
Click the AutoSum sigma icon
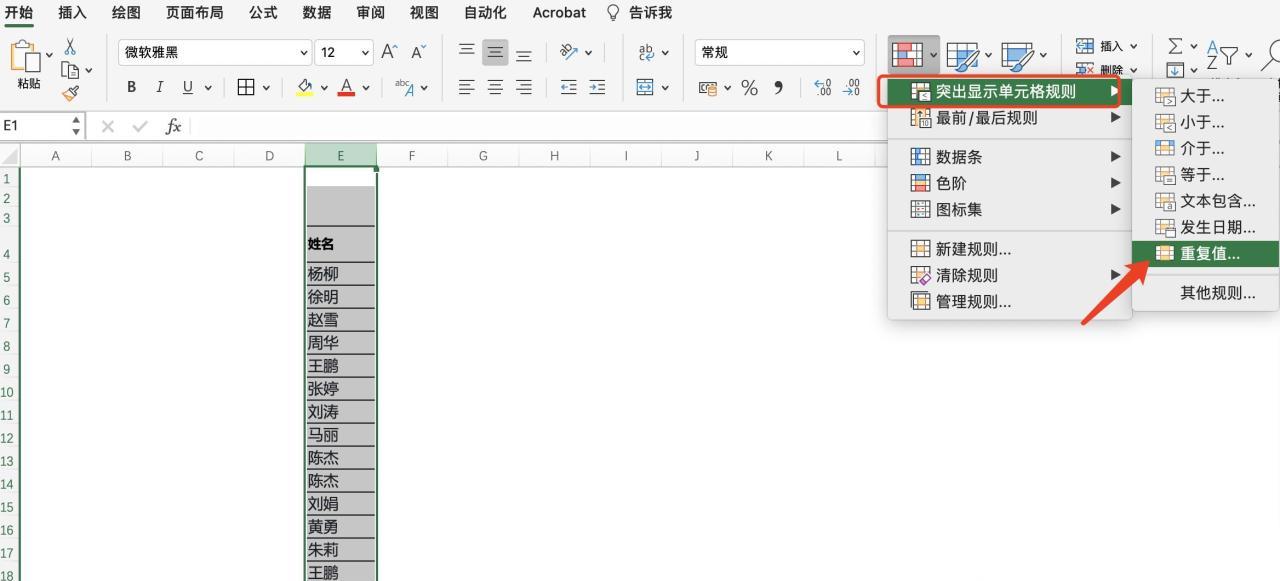[1175, 46]
